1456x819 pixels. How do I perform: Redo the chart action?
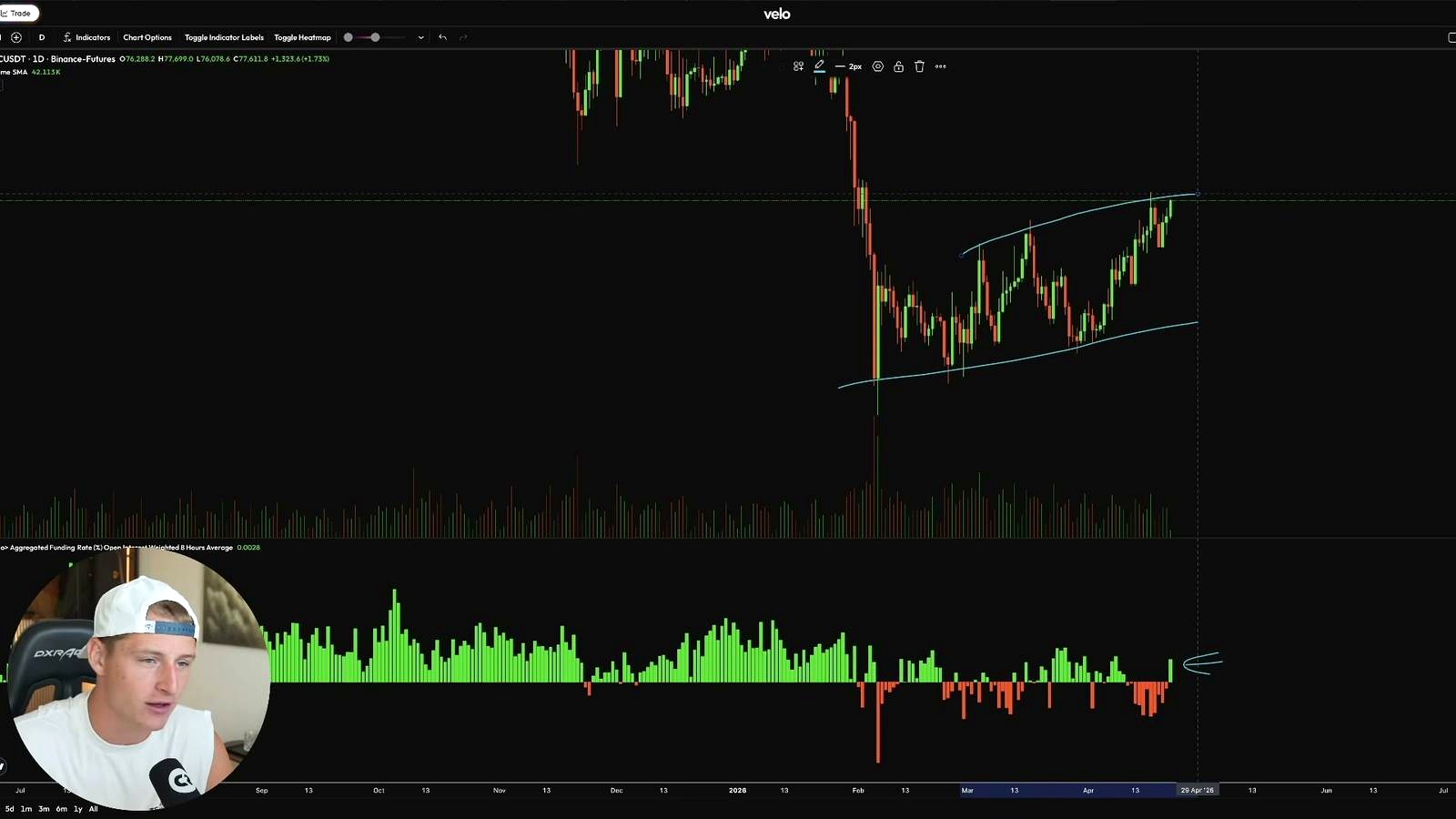coord(463,37)
